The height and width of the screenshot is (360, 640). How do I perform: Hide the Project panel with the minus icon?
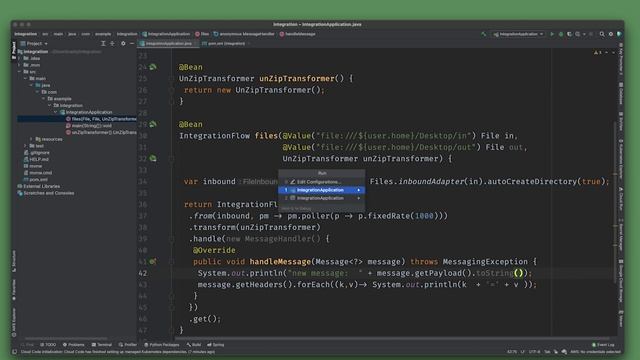[x=132, y=43]
